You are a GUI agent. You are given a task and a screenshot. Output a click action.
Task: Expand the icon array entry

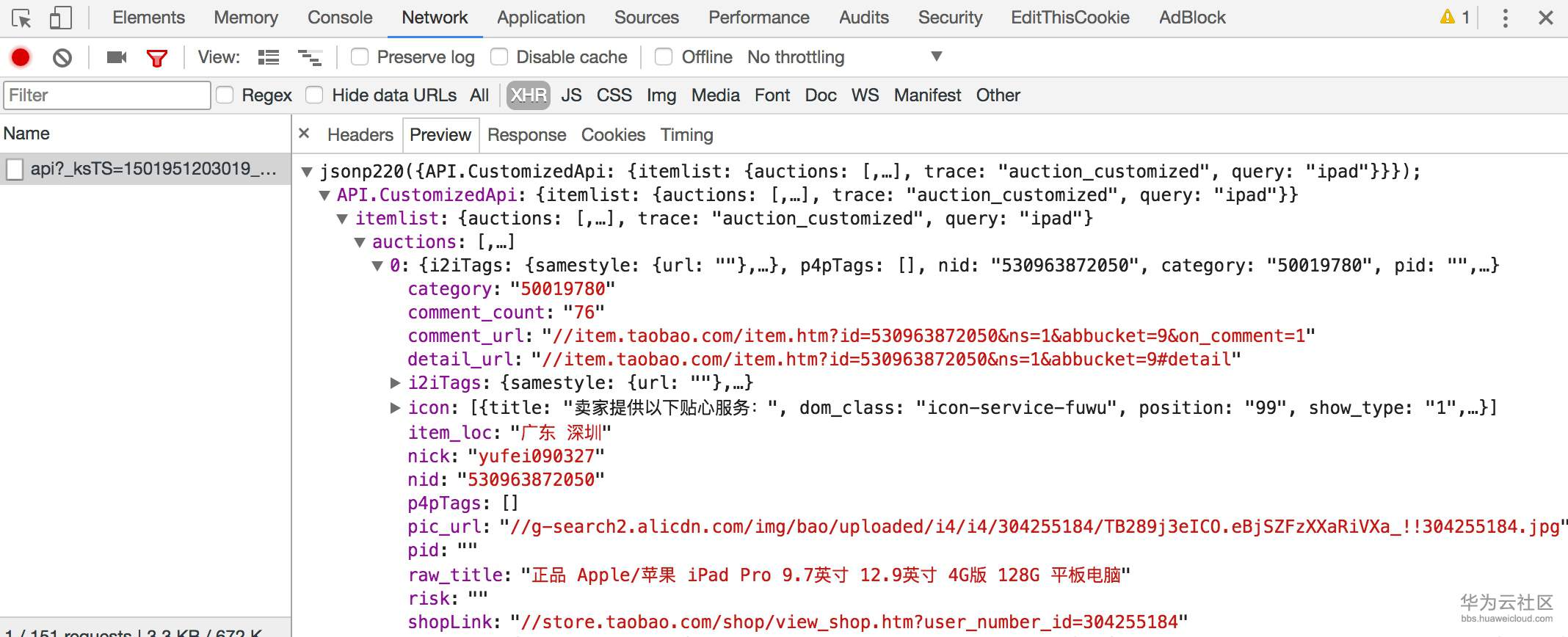coord(395,407)
